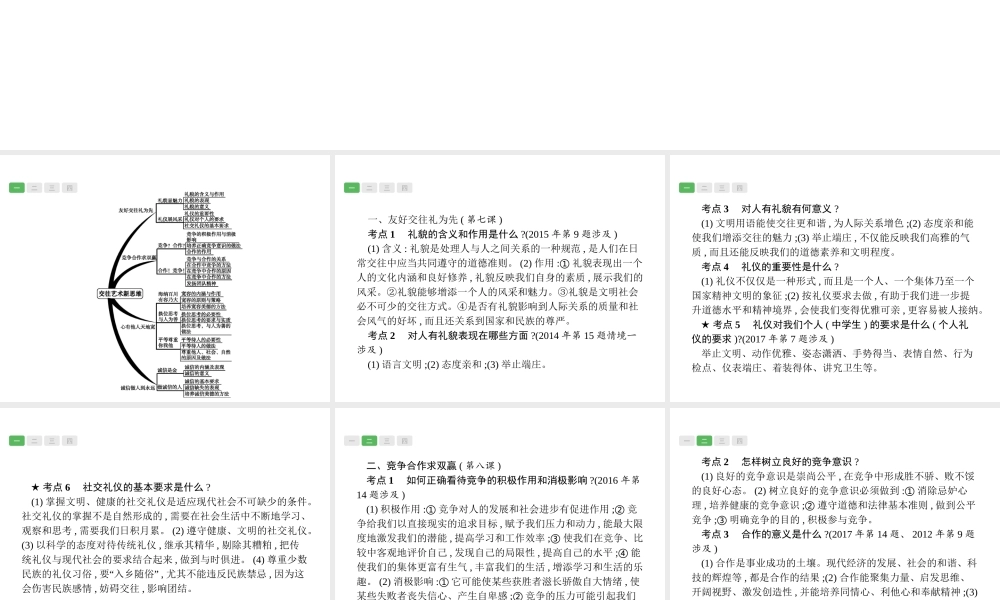Viewport: 1000px width, 600px height.
Task: Select tab 二 on the 考点6 社交礼仪 slide
Action: coord(34,441)
